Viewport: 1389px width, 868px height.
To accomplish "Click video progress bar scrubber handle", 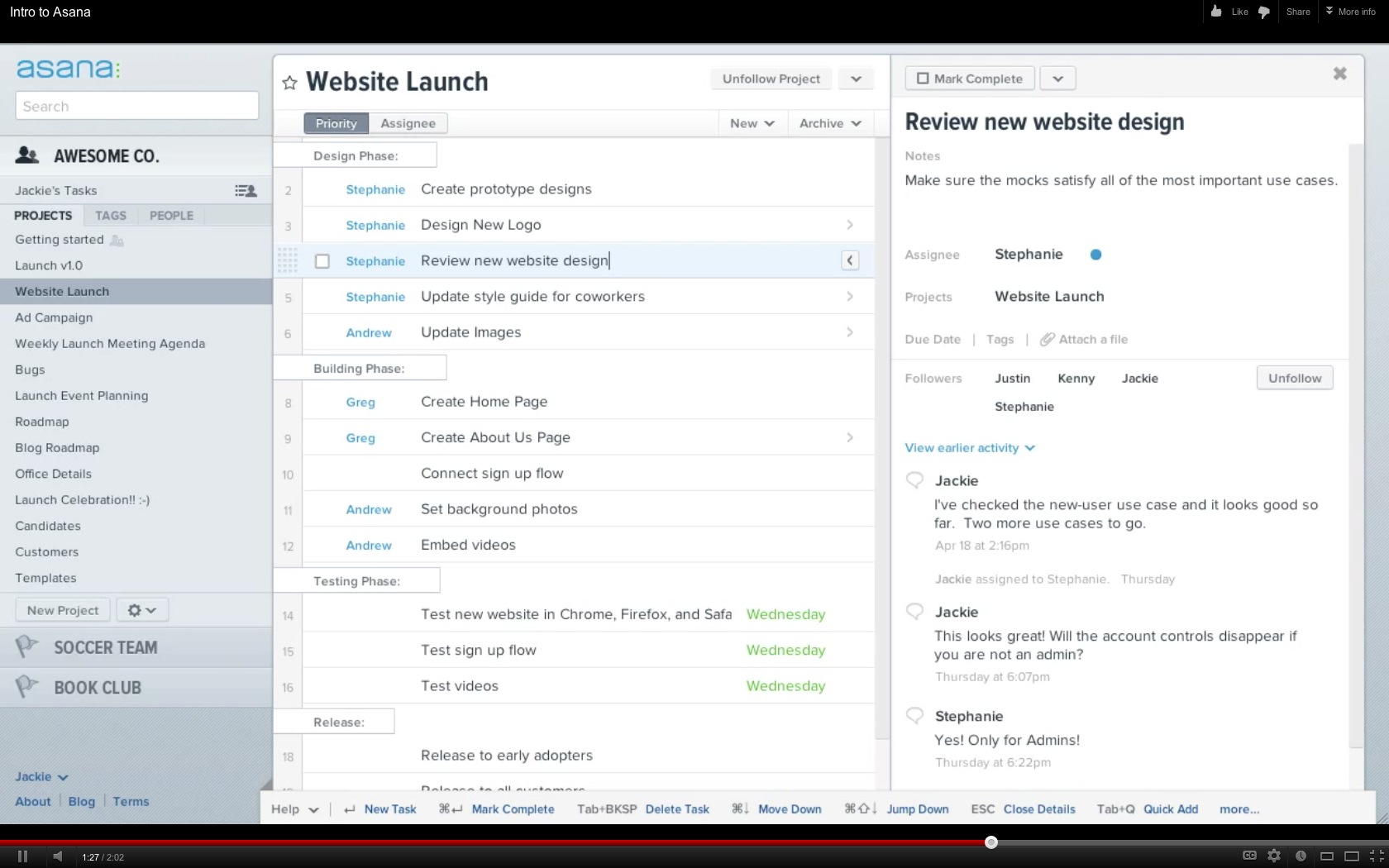I will 991,842.
